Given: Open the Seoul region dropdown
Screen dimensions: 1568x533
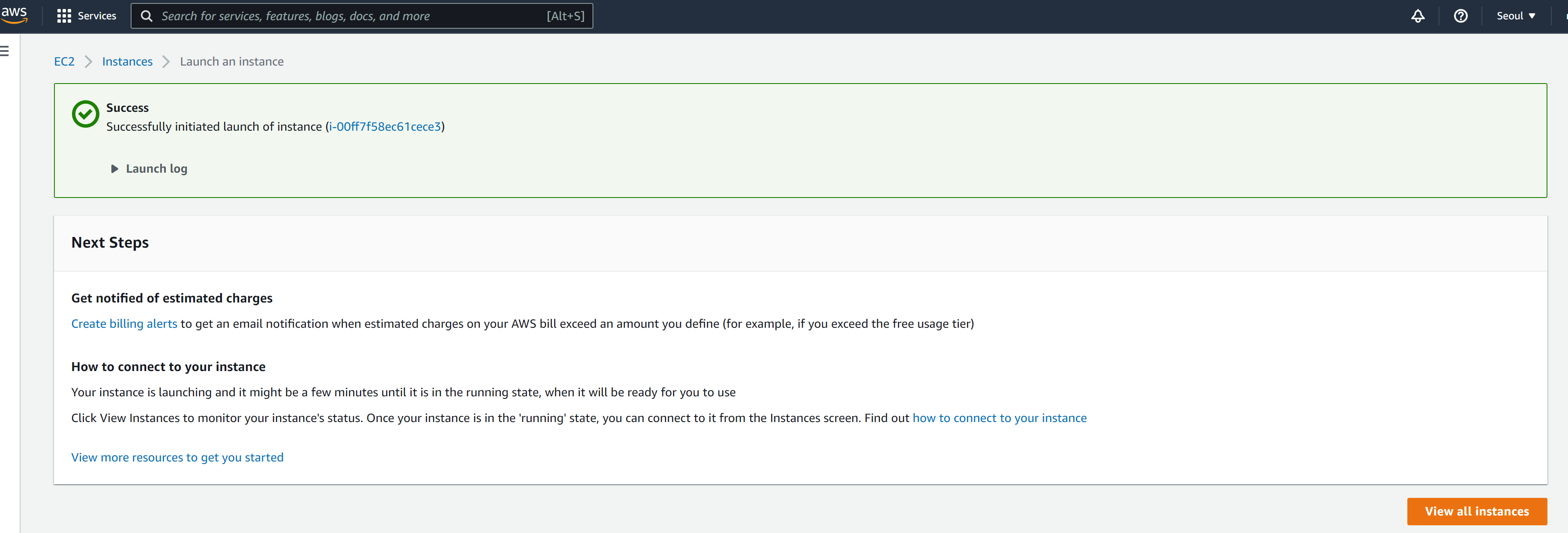Looking at the screenshot, I should tap(1516, 16).
